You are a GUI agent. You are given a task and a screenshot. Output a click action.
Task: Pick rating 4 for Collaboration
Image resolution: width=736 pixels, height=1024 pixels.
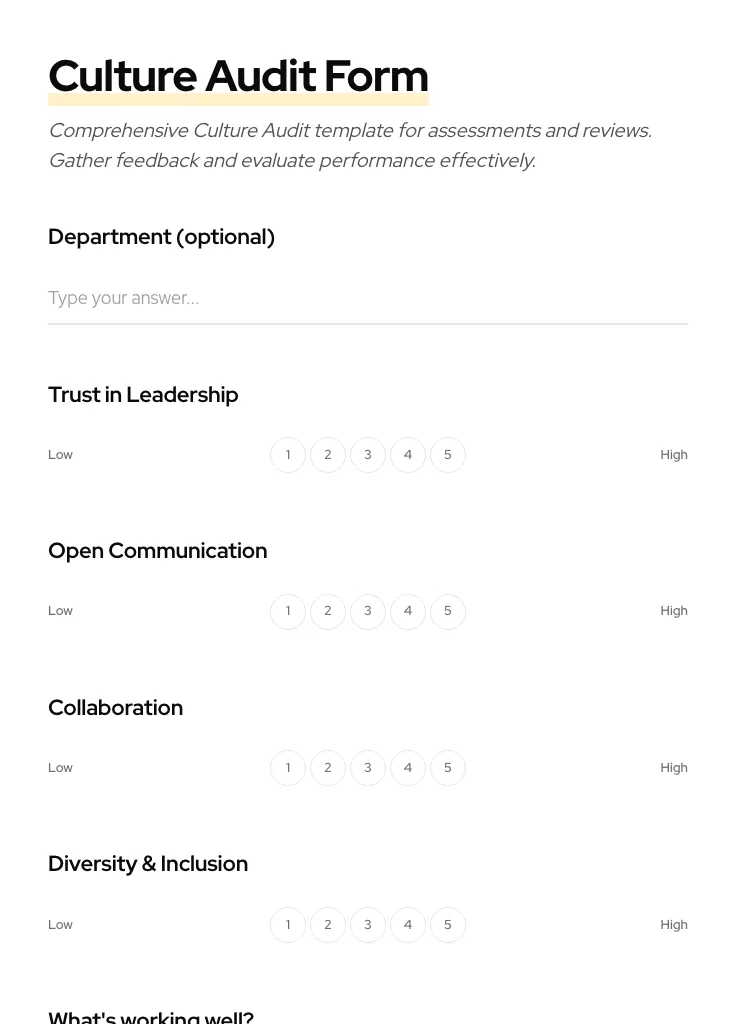408,768
